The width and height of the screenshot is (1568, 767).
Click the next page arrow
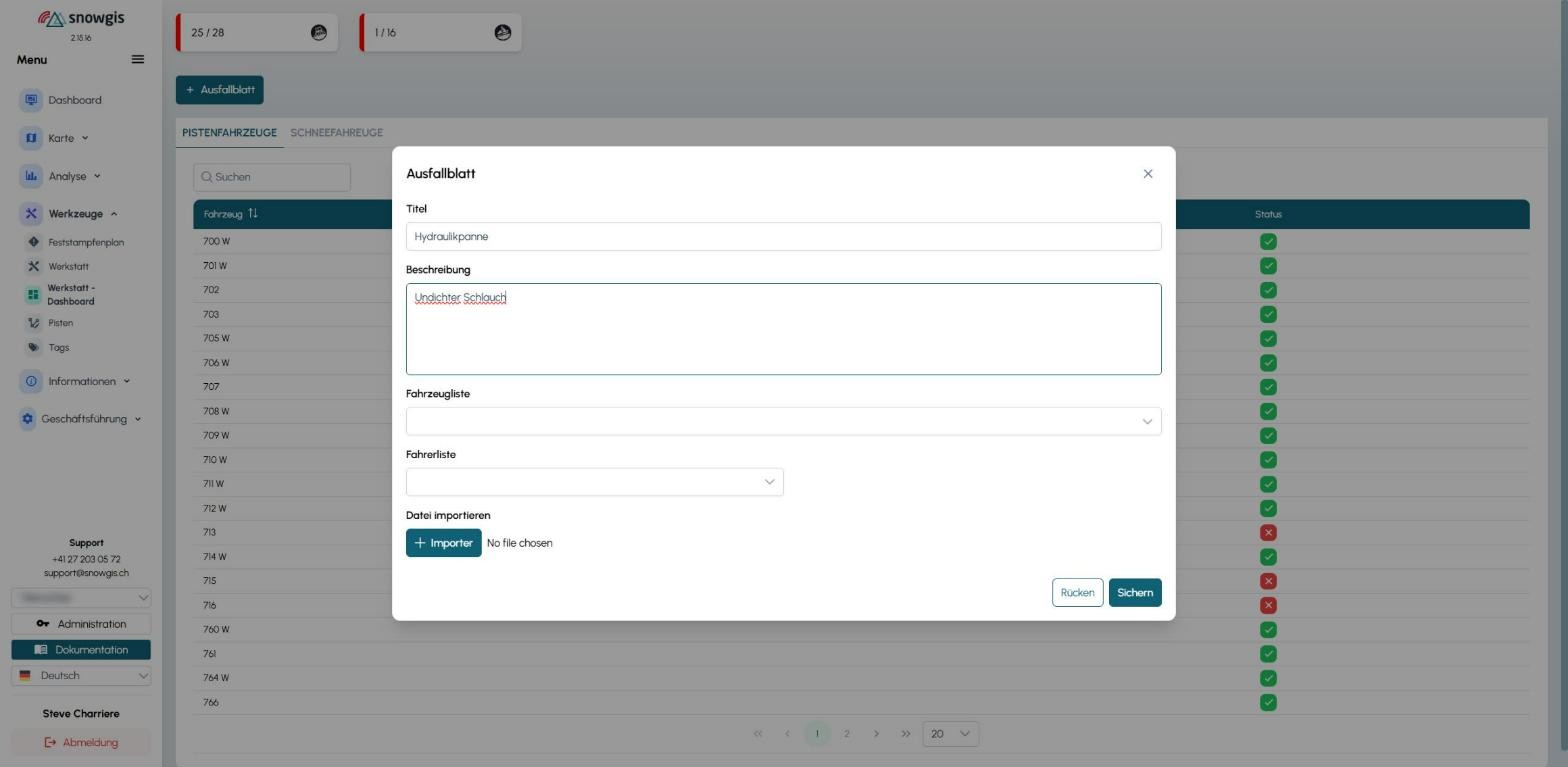876,734
